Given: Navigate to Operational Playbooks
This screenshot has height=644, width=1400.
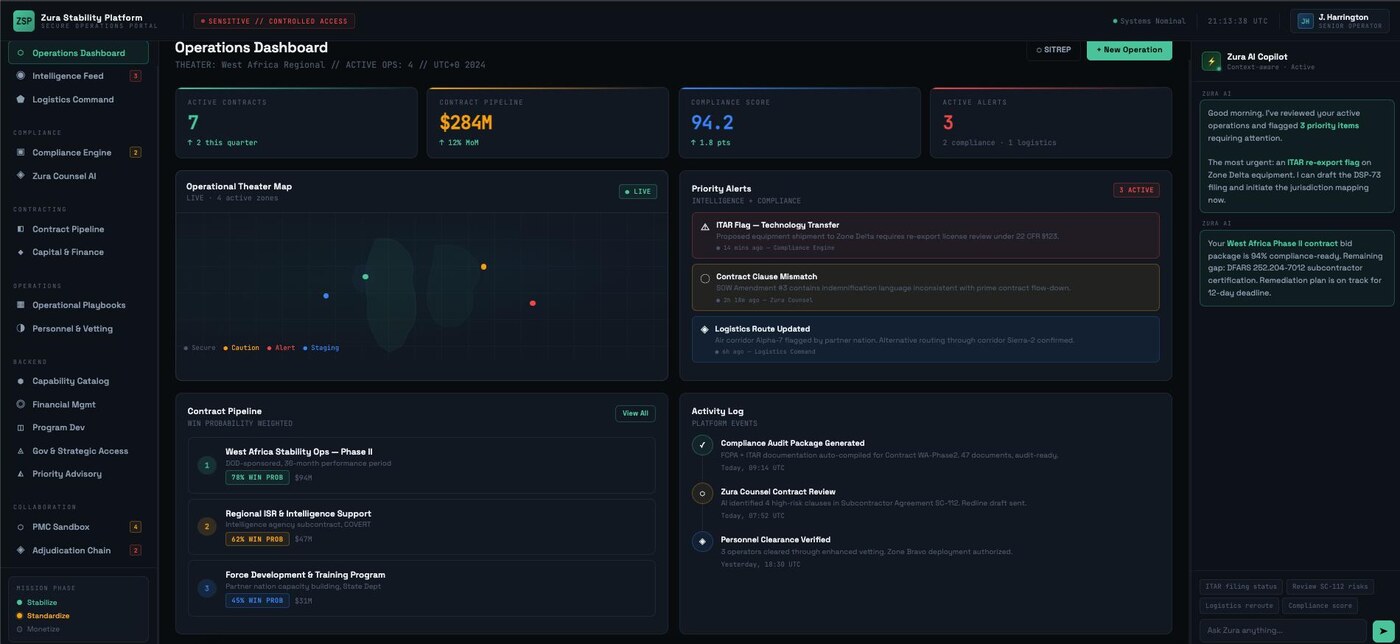Looking at the screenshot, I should coord(79,305).
